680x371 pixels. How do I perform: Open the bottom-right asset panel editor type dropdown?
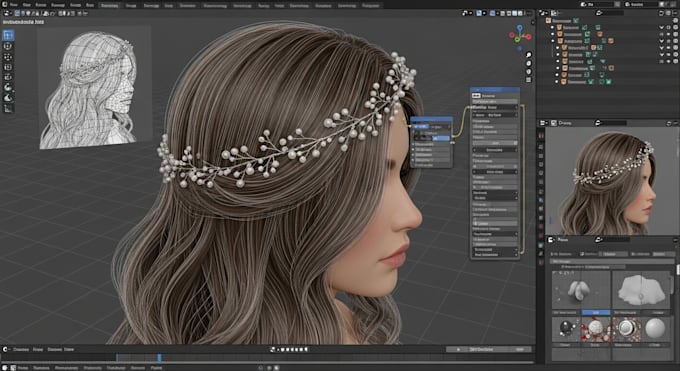[551, 240]
